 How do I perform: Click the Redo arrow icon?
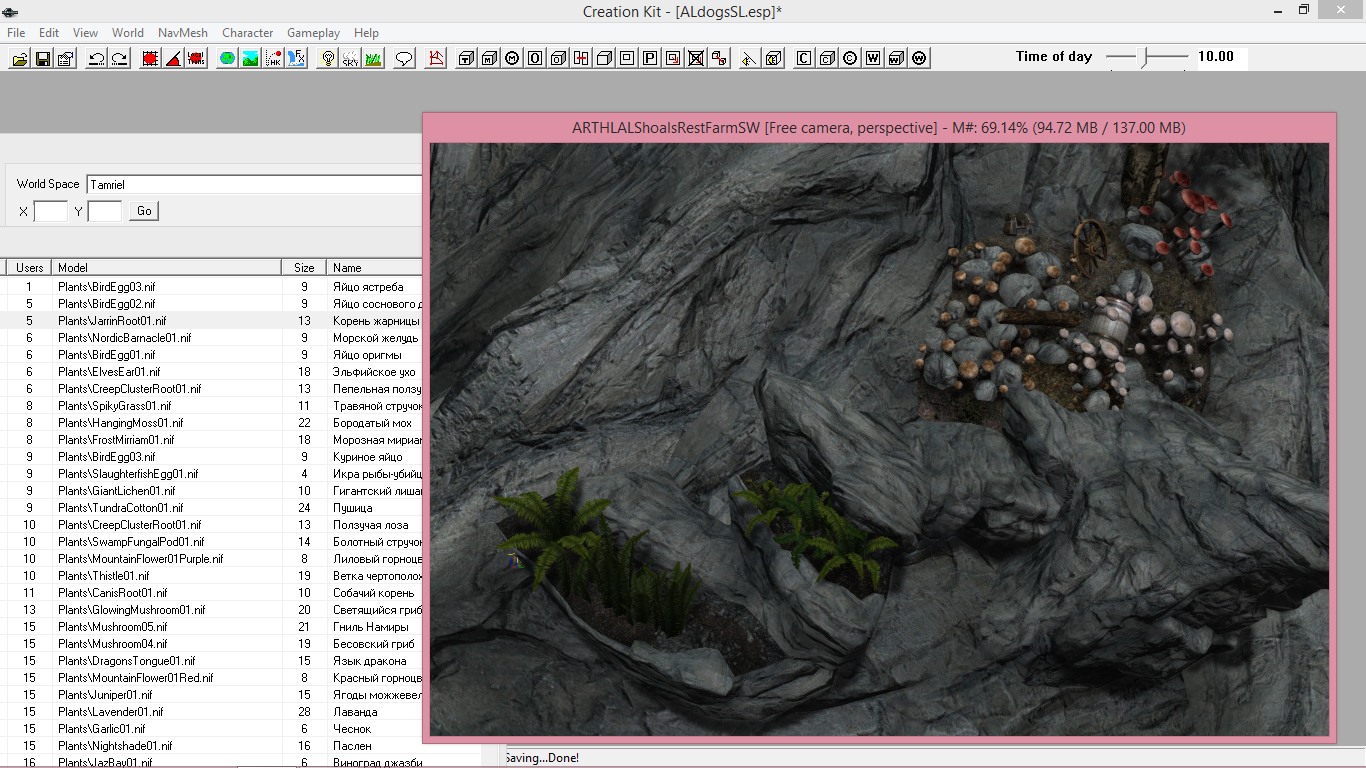(119, 59)
